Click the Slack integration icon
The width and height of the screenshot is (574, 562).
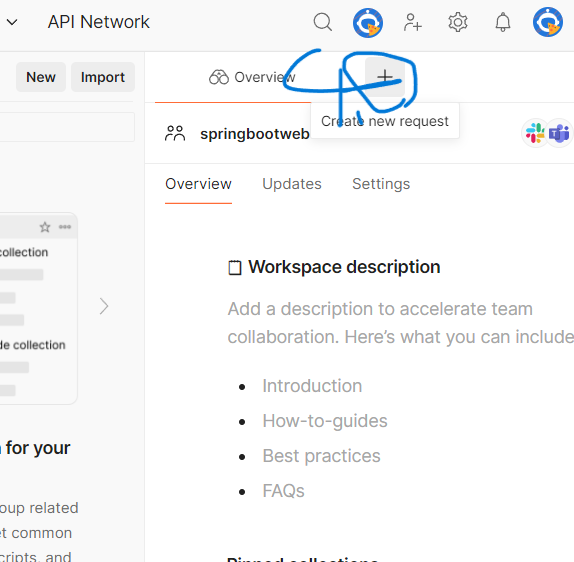535,133
